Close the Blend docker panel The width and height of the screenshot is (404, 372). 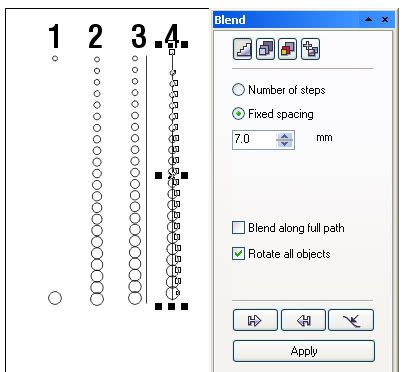(x=385, y=19)
